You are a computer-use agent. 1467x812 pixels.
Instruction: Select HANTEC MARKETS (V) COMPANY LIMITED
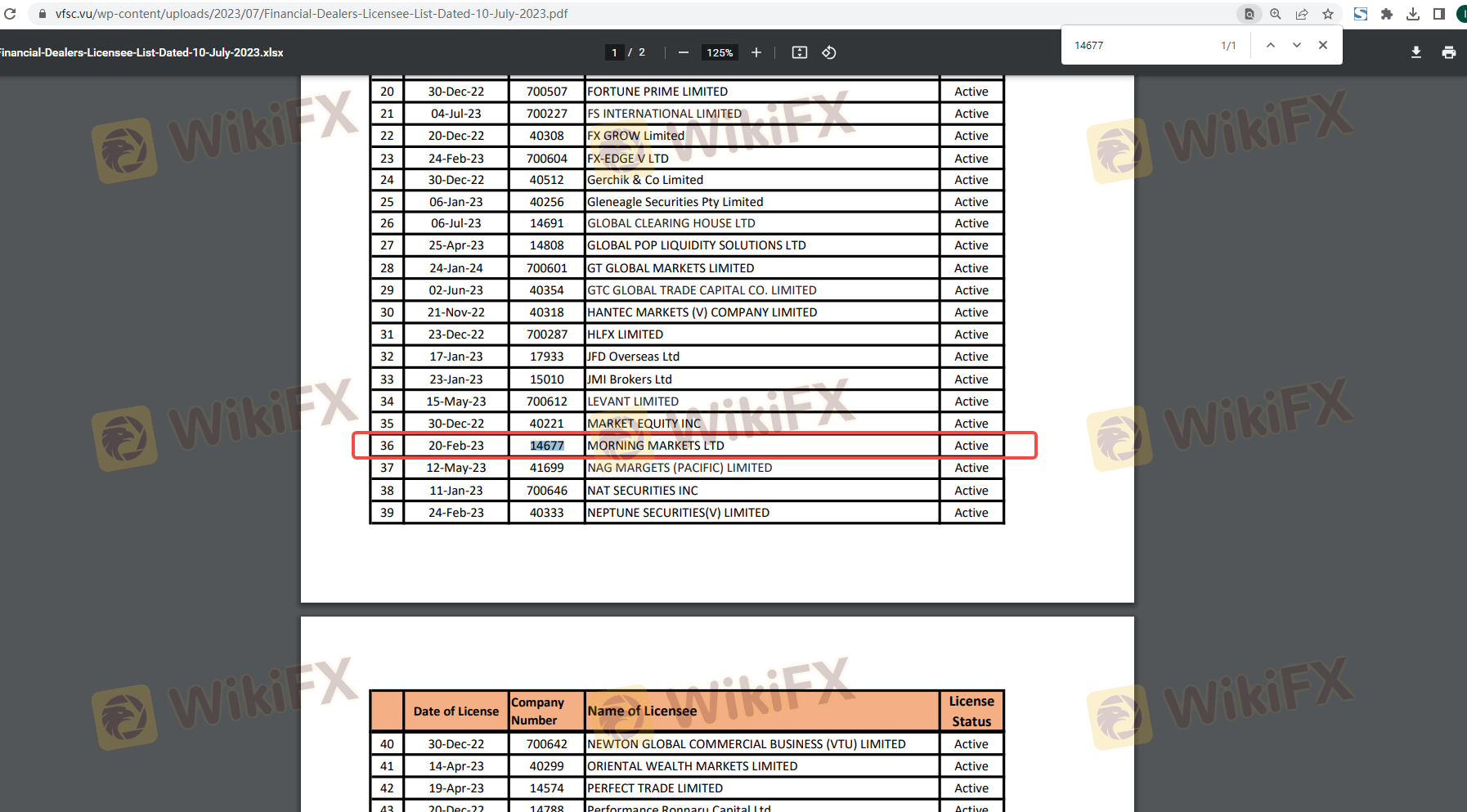702,312
